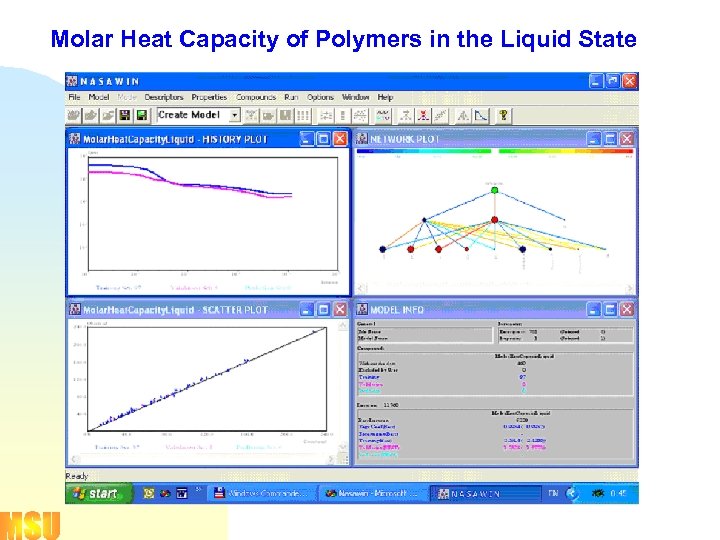Click the greyed grid columns toolbar icon
The image size is (720, 540).
click(x=303, y=115)
